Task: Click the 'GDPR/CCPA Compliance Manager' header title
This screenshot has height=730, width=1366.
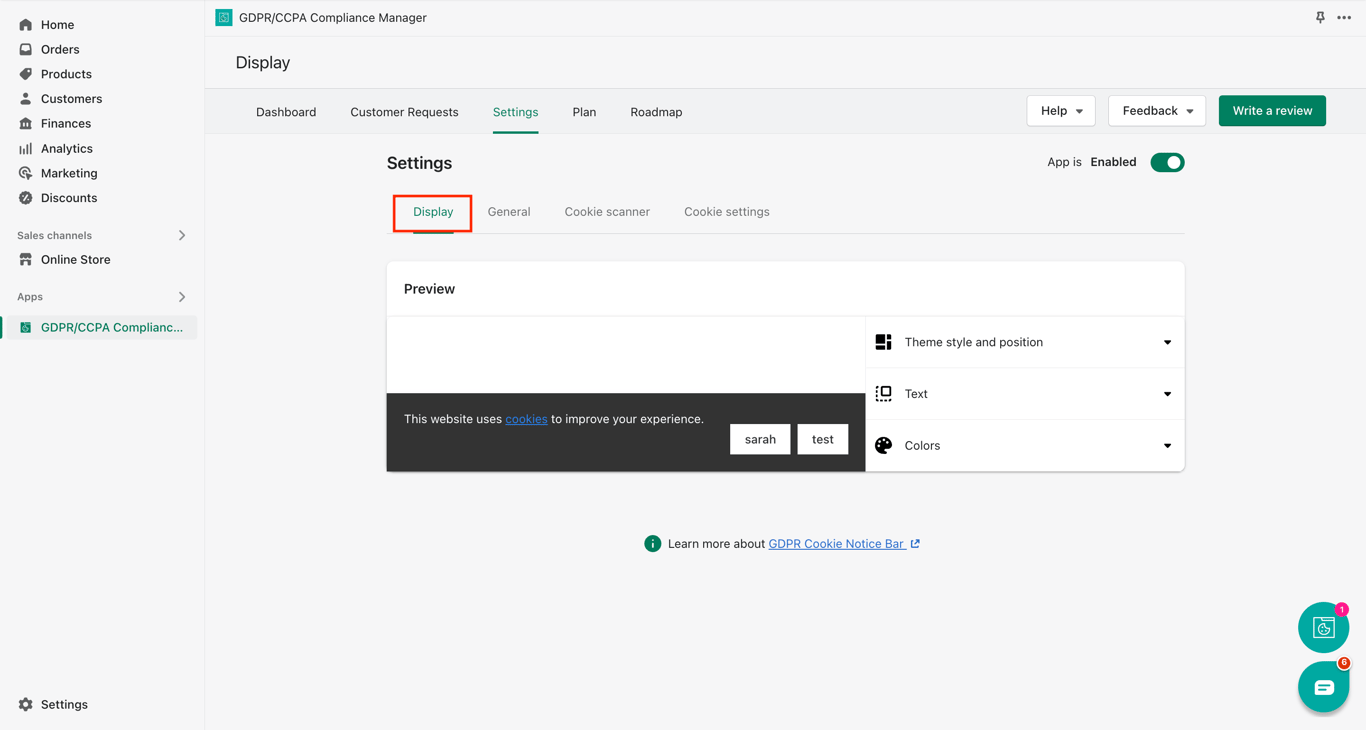Action: pos(333,18)
